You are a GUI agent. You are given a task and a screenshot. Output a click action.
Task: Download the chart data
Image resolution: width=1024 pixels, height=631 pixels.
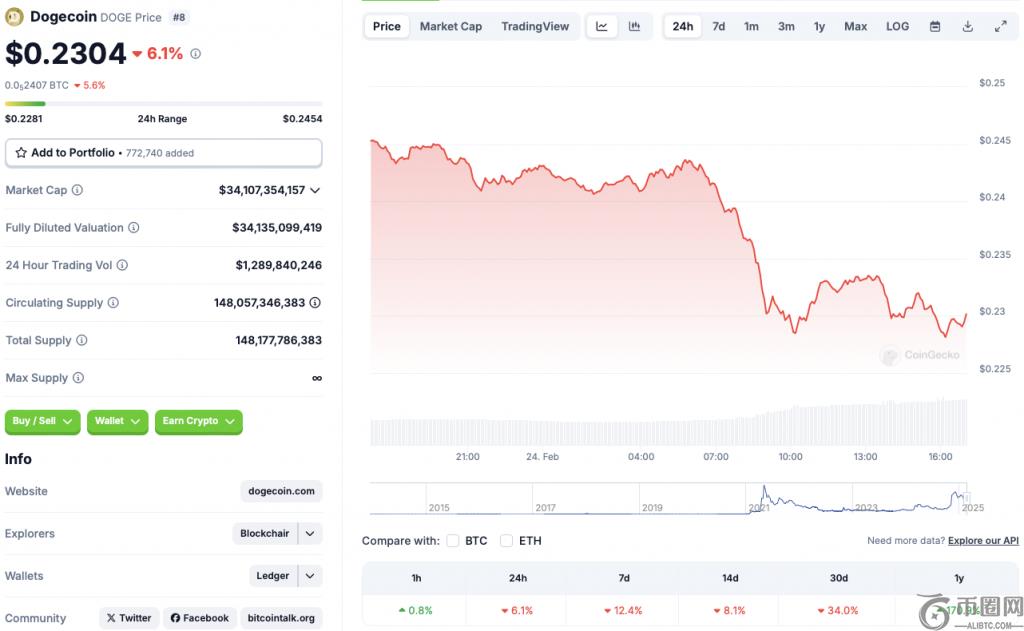coord(968,27)
